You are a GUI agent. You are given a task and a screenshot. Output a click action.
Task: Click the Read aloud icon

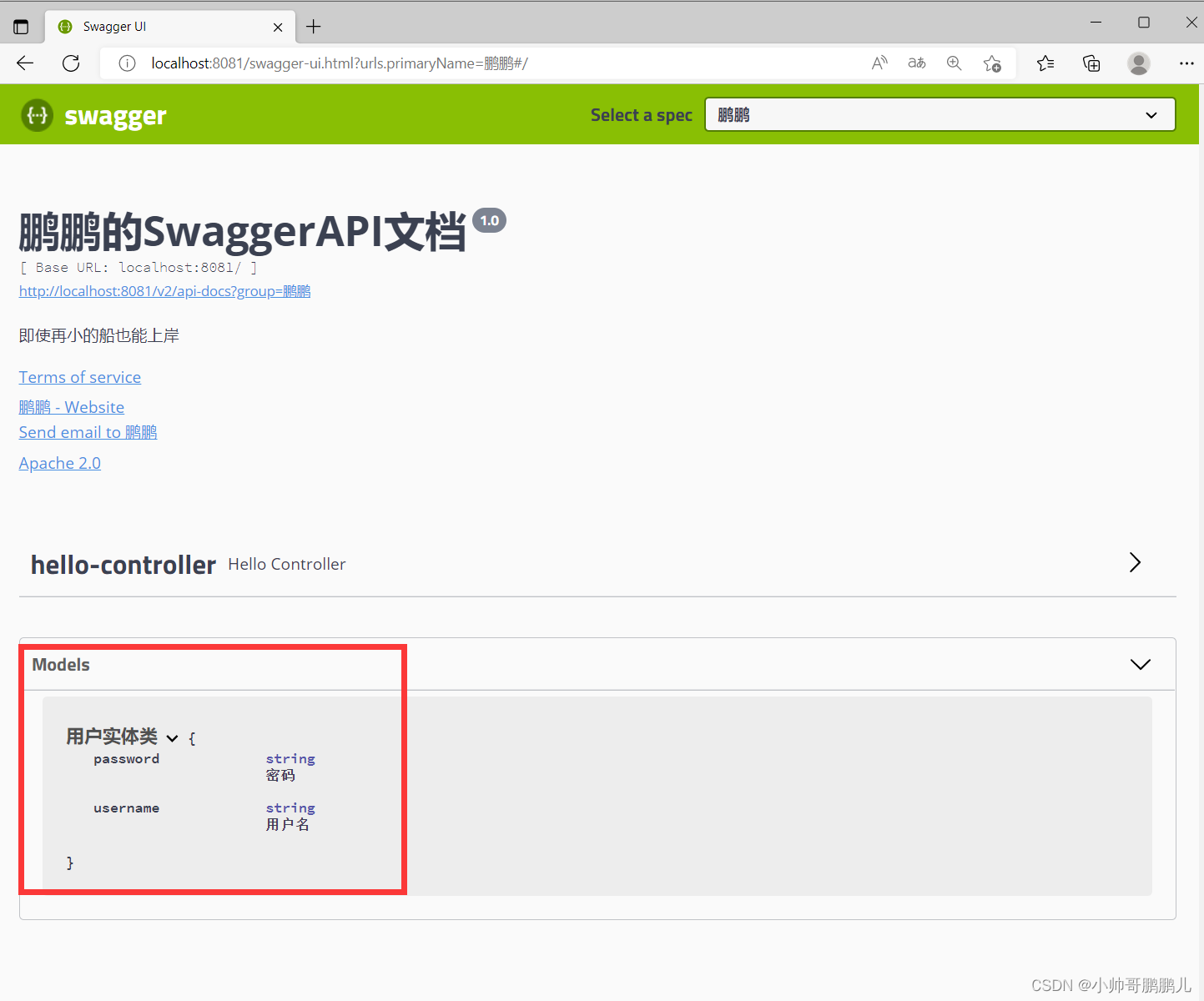pyautogui.click(x=879, y=63)
